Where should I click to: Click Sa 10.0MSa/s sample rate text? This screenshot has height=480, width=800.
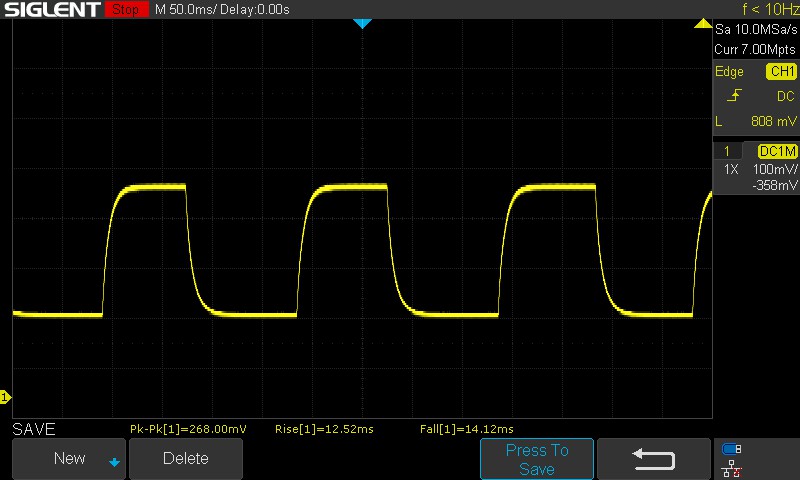pos(756,29)
